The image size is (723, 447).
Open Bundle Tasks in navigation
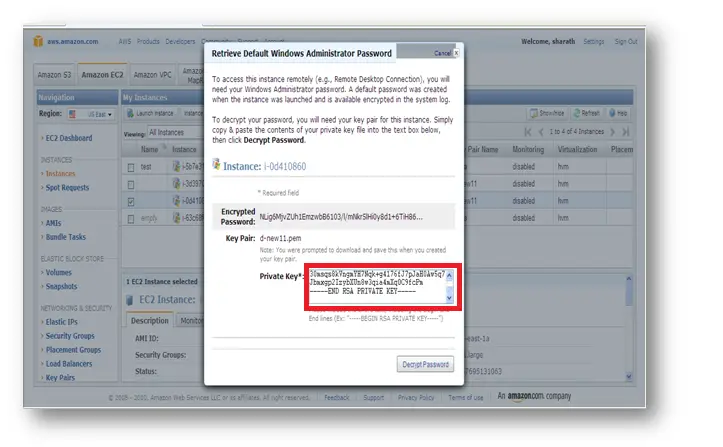click(65, 237)
